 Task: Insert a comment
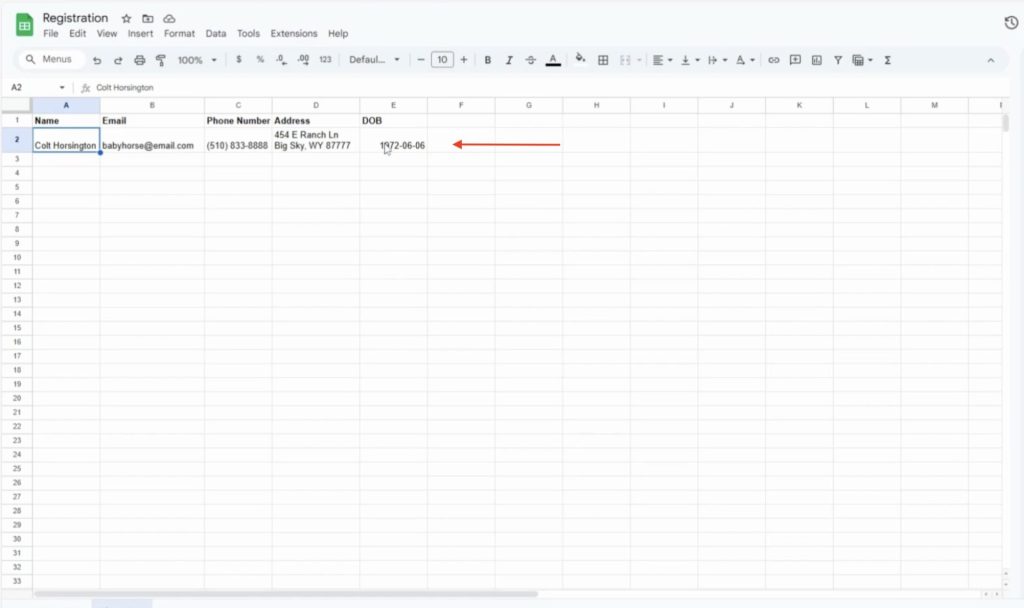(795, 60)
